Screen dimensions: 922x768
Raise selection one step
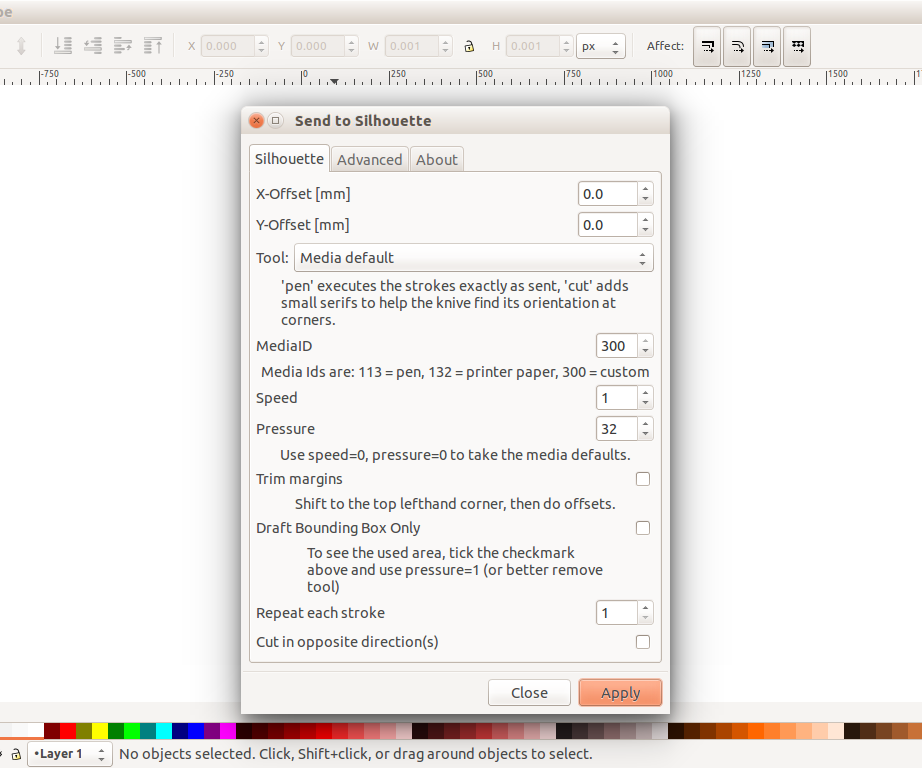(123, 46)
